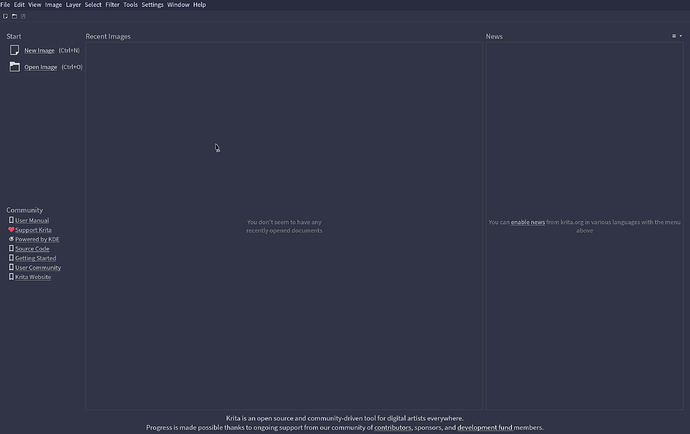Click the new document toolbar icon

5,16
